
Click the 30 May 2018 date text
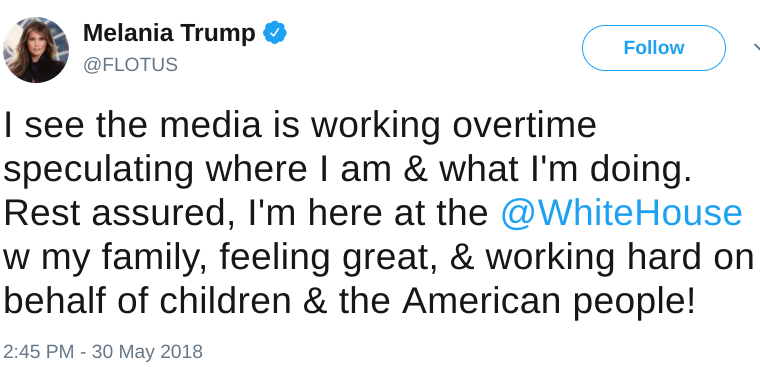coord(147,351)
